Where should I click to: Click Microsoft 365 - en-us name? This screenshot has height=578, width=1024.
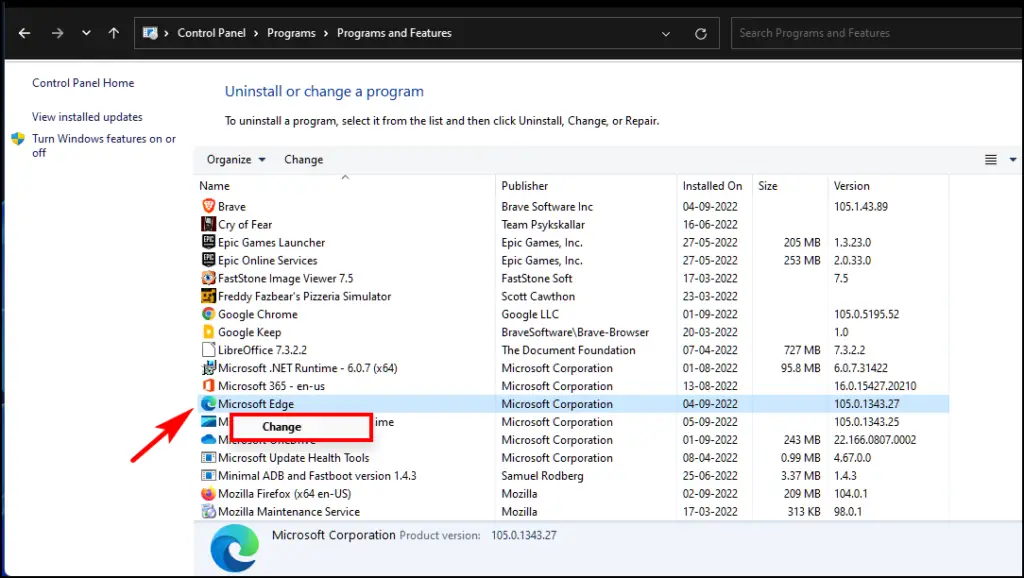[272, 386]
